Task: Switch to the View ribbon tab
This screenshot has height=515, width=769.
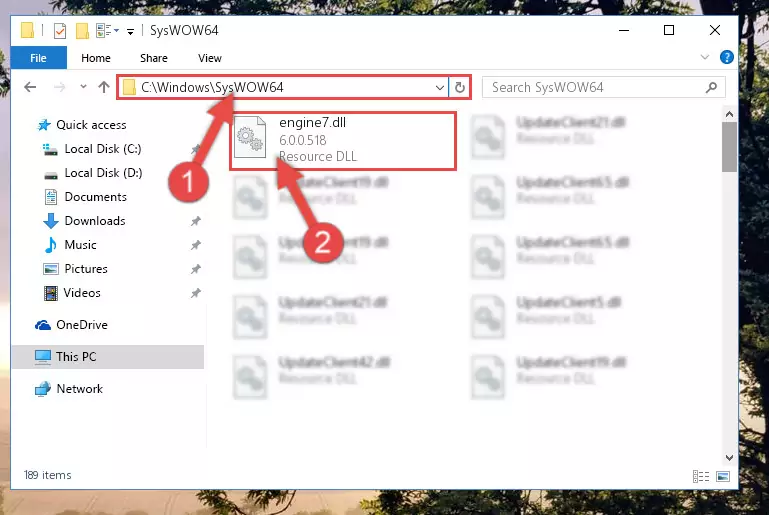Action: [209, 58]
